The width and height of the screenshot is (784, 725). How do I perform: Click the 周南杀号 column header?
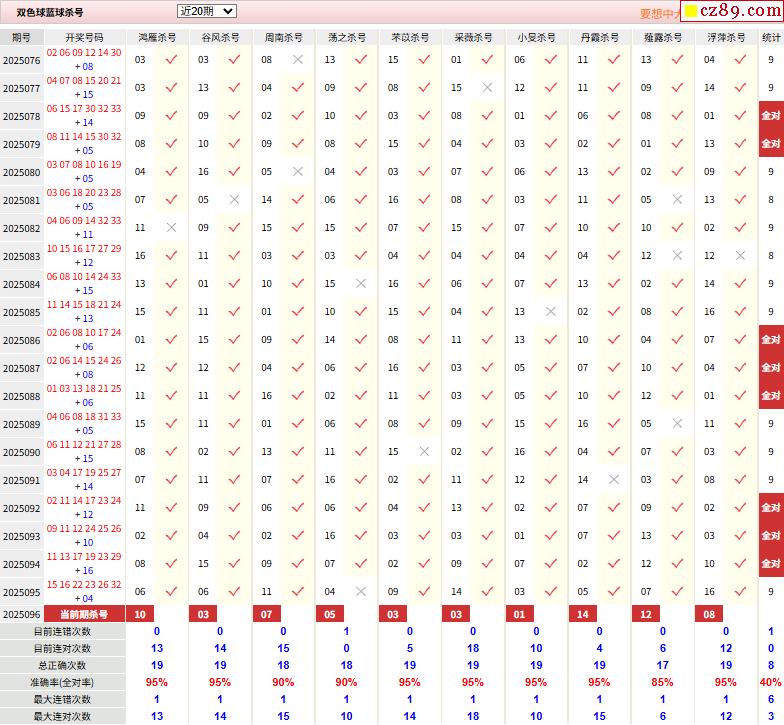tap(284, 38)
